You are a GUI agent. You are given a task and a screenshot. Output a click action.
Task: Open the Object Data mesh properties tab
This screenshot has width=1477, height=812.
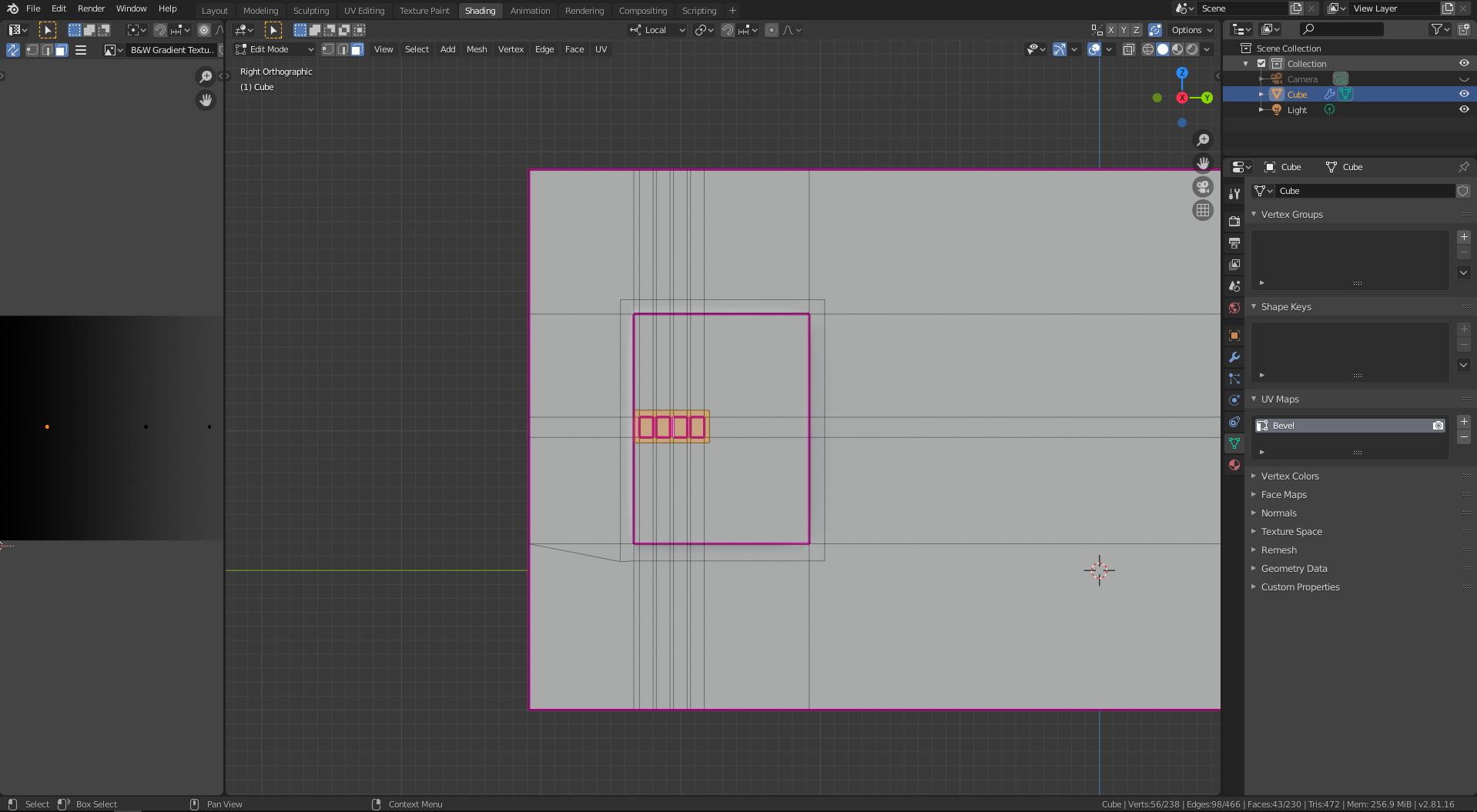click(x=1234, y=443)
